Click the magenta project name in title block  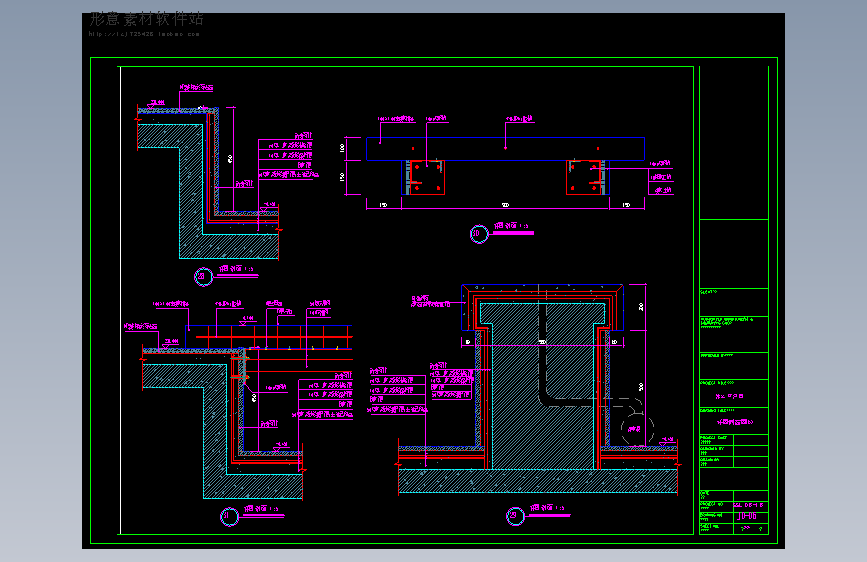tap(729, 396)
